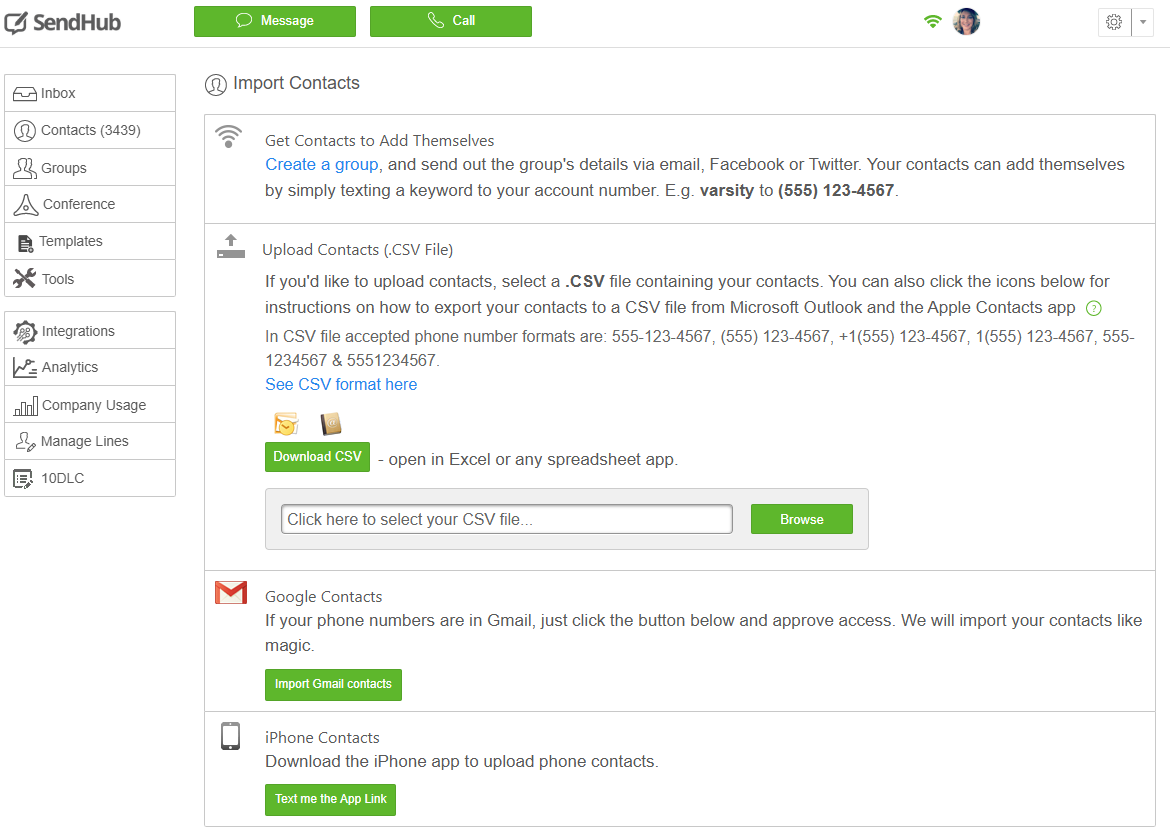This screenshot has width=1170, height=839.
Task: Click the Download CSV button
Action: (x=317, y=457)
